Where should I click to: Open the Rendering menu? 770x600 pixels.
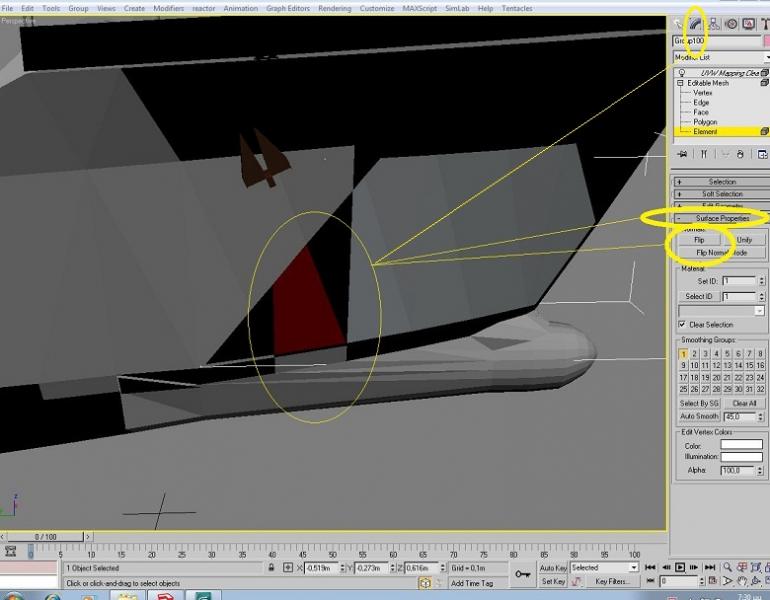334,8
